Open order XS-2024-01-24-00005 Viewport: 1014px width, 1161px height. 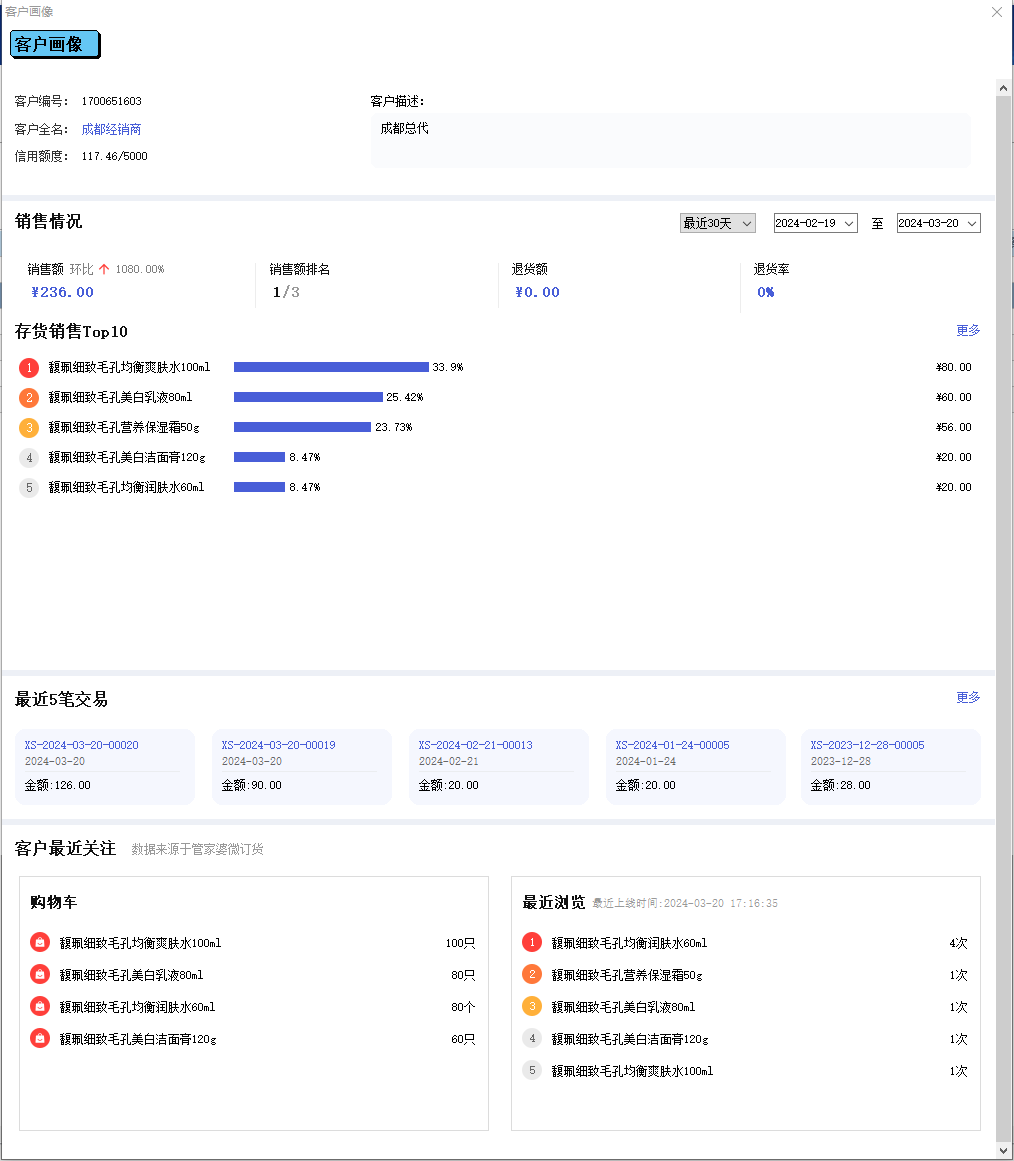click(x=673, y=745)
